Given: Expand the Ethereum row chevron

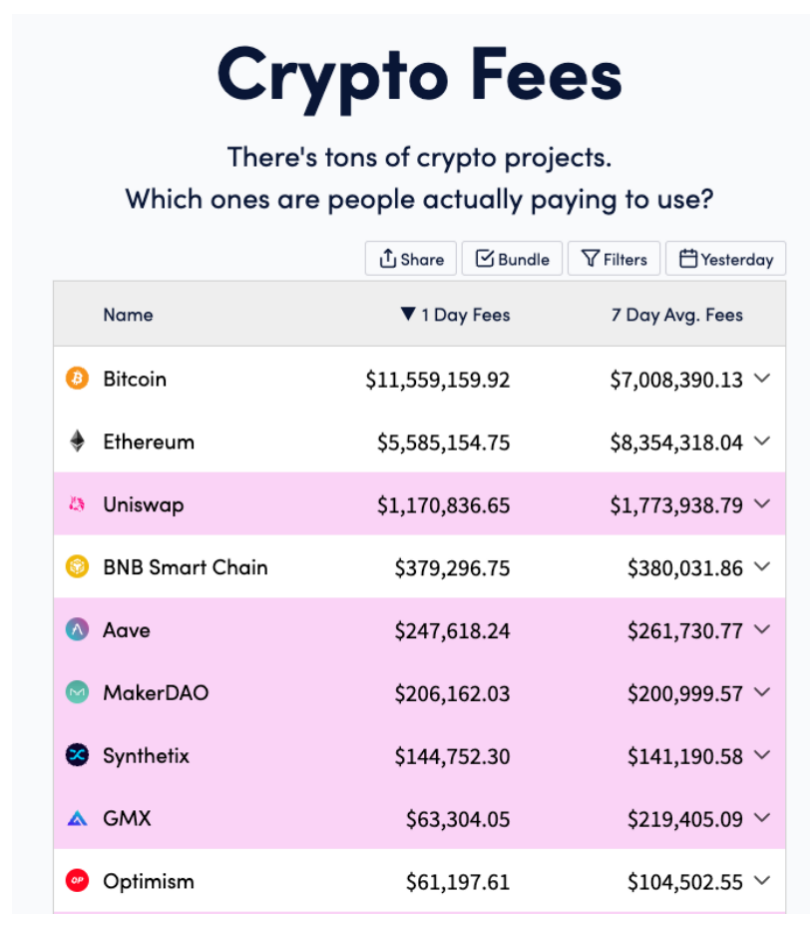Looking at the screenshot, I should [762, 442].
